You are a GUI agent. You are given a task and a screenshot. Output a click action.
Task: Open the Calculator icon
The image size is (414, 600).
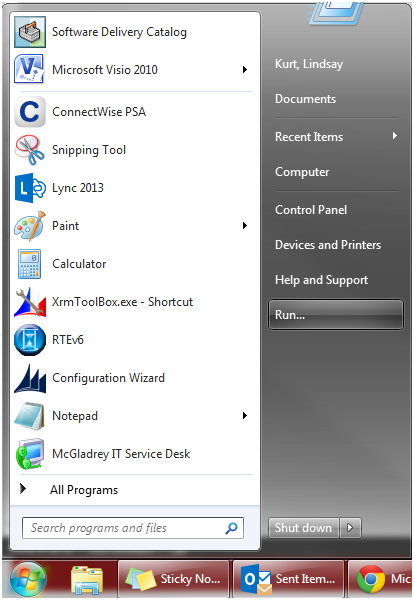(30, 264)
